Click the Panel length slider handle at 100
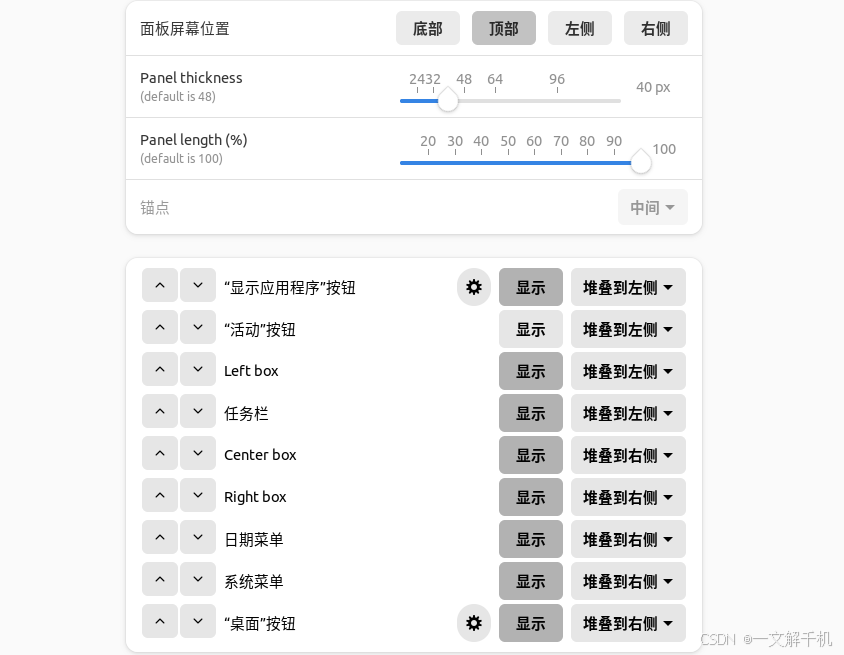The width and height of the screenshot is (844, 655). [640, 162]
